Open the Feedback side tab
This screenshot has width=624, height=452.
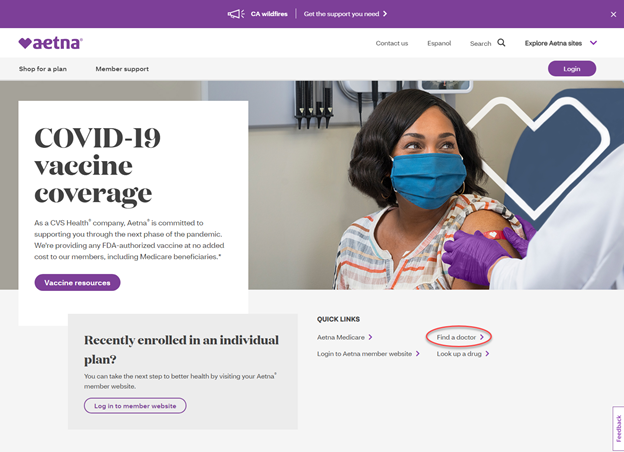tap(618, 429)
